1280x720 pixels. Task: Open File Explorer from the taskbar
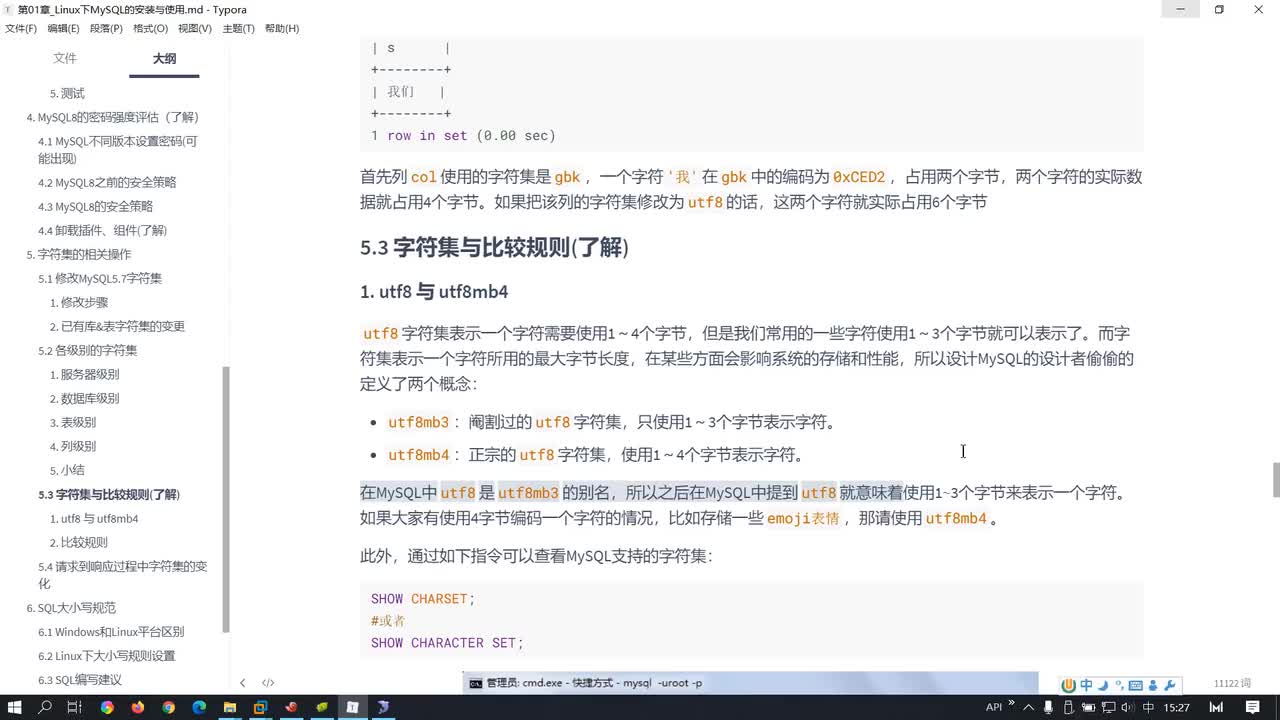coord(229,707)
